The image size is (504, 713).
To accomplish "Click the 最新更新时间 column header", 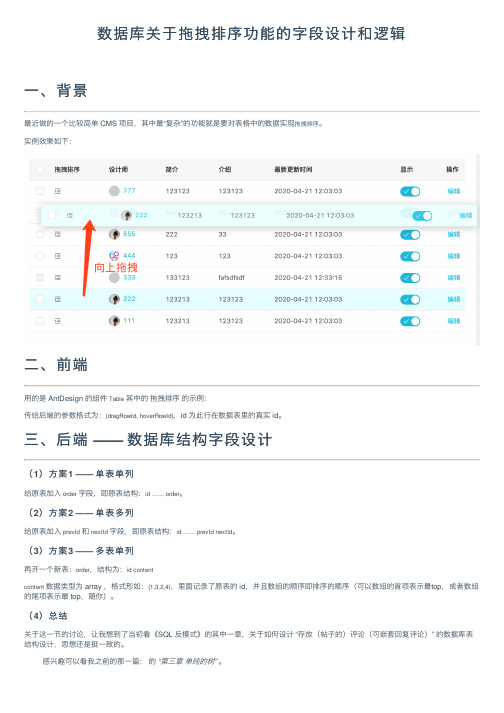I will click(x=293, y=169).
